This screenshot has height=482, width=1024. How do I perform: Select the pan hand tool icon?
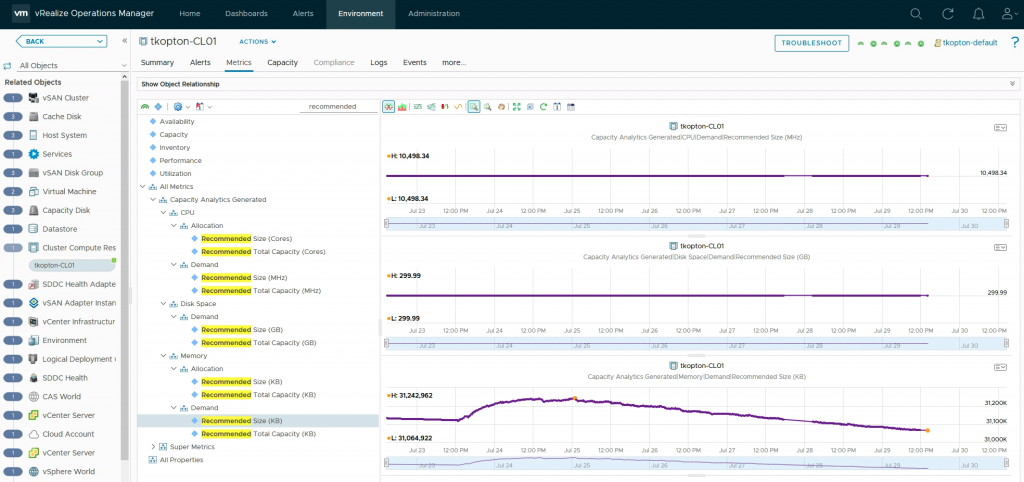pos(501,106)
